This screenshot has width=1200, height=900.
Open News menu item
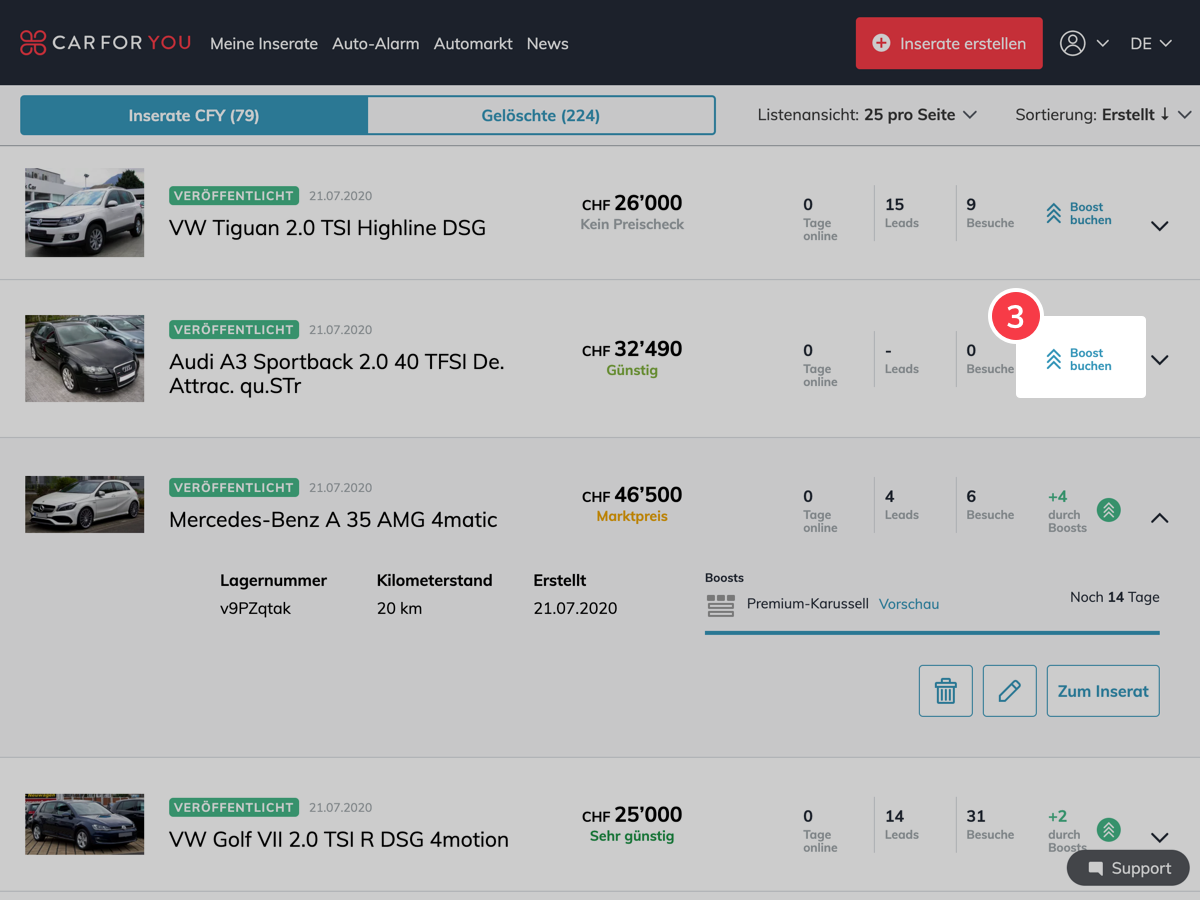tap(548, 44)
